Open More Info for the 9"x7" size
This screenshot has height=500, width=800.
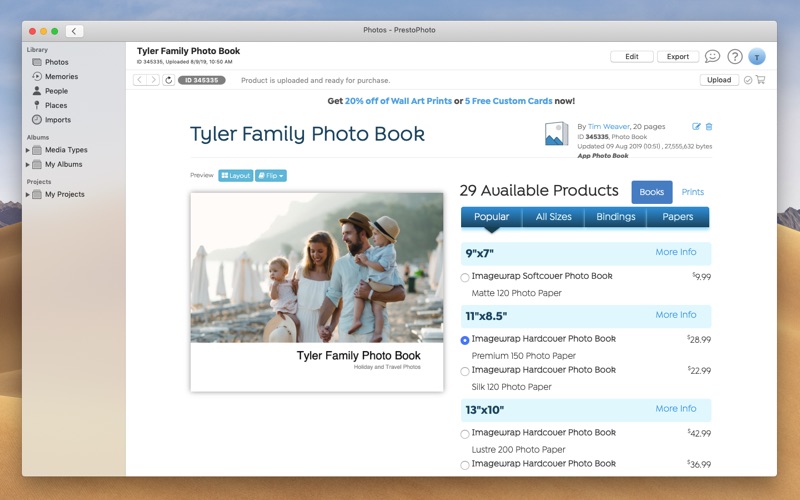(x=676, y=252)
